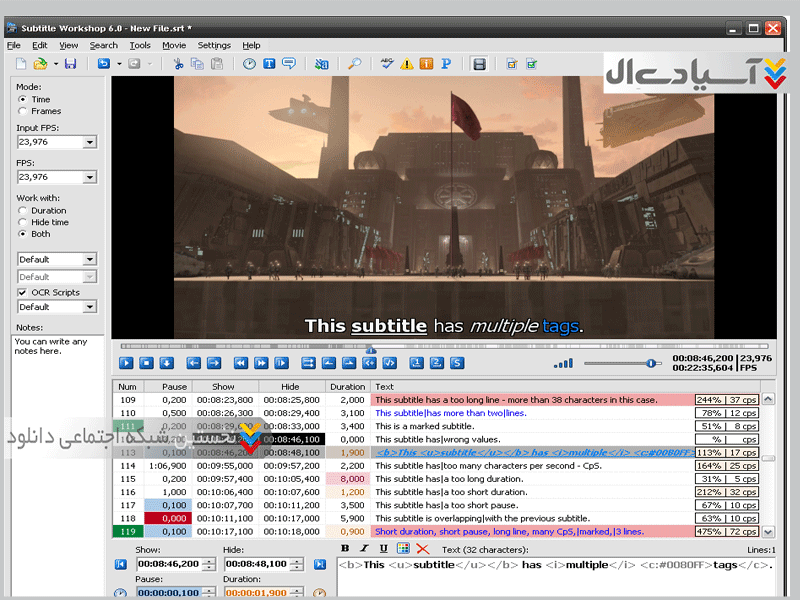Open the Default dropdown below OCR Scripts
This screenshot has width=800, height=600.
(x=90, y=307)
